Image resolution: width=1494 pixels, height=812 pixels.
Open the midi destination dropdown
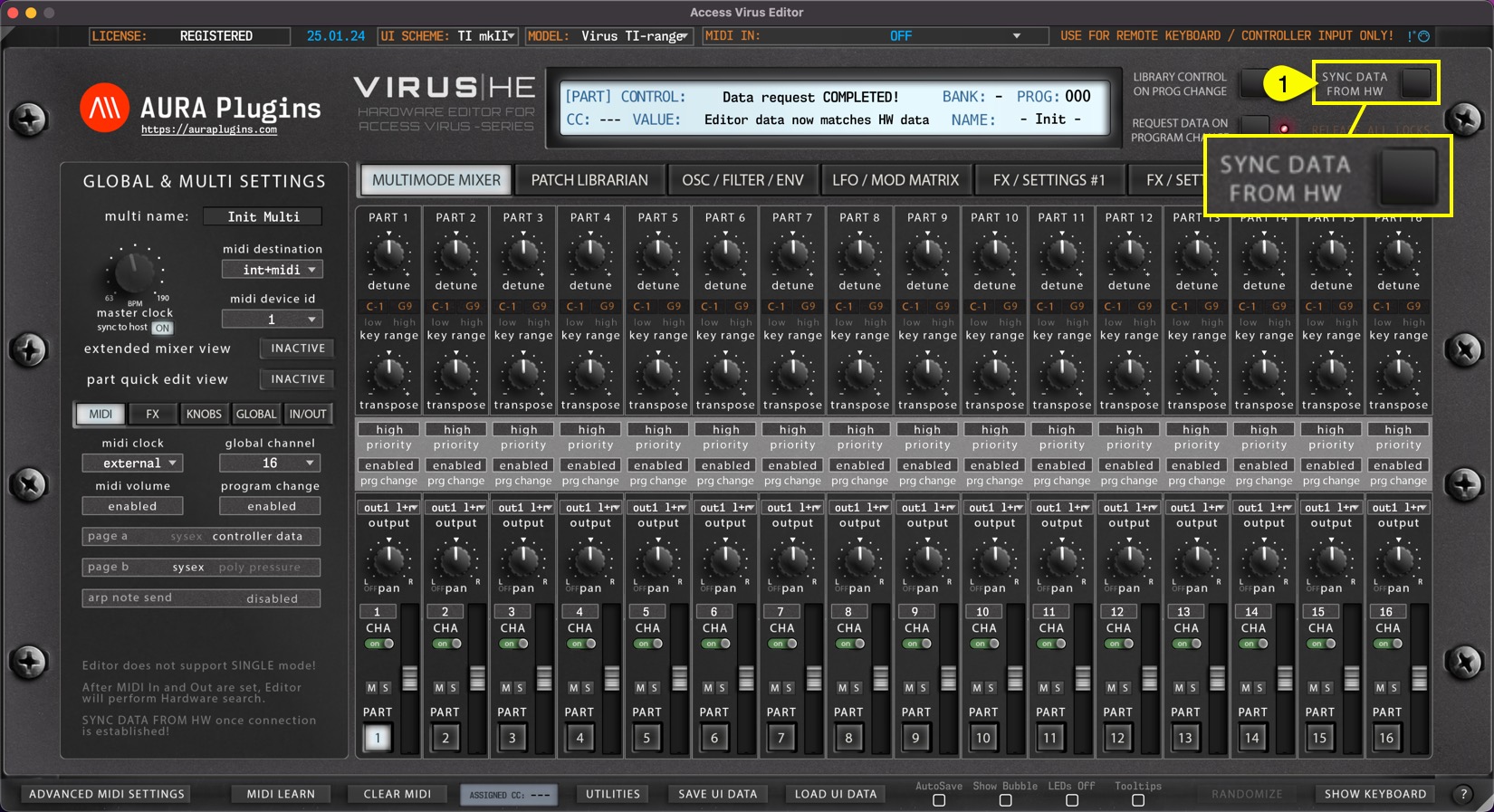273,270
